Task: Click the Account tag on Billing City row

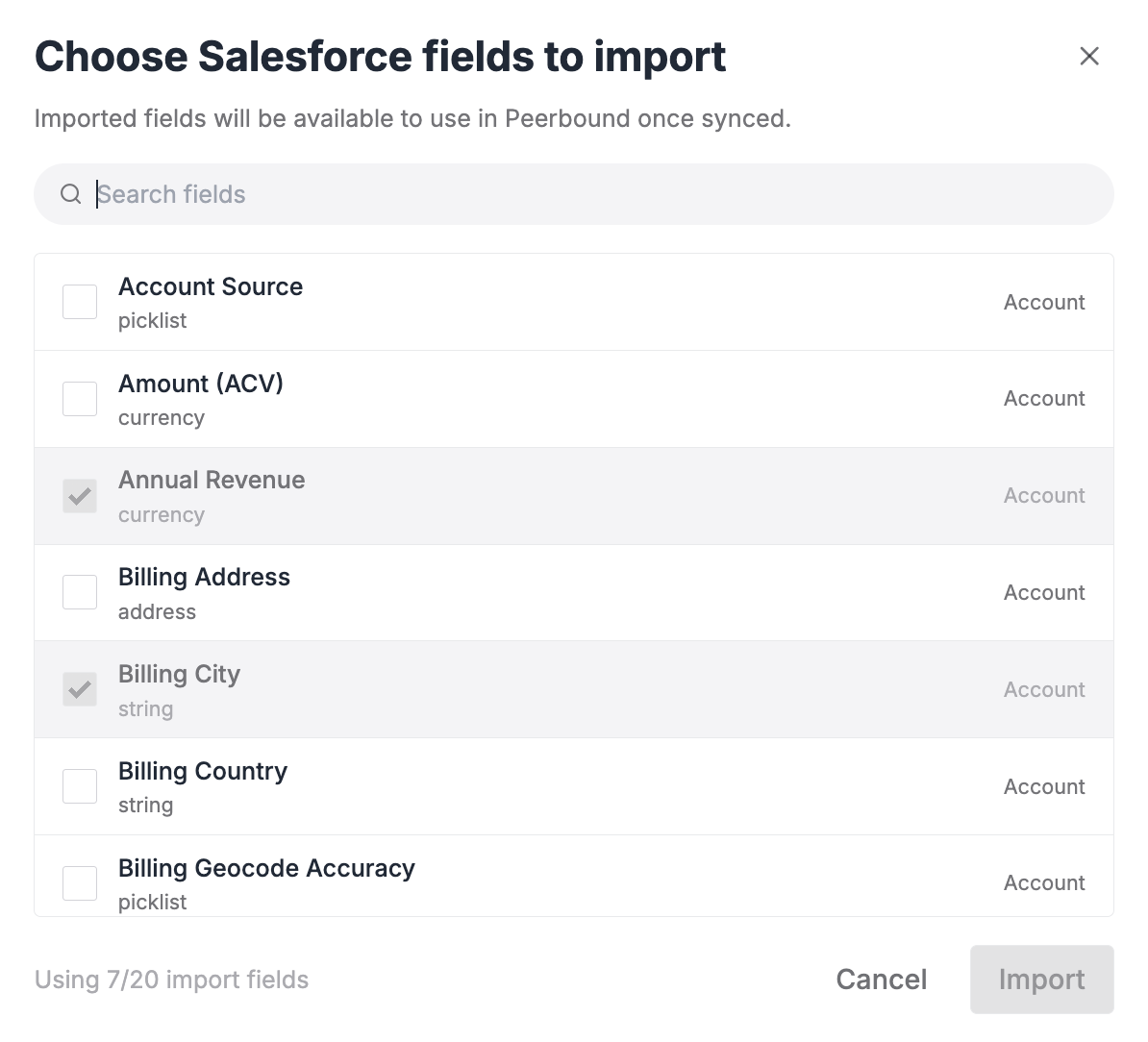Action: [1044, 689]
